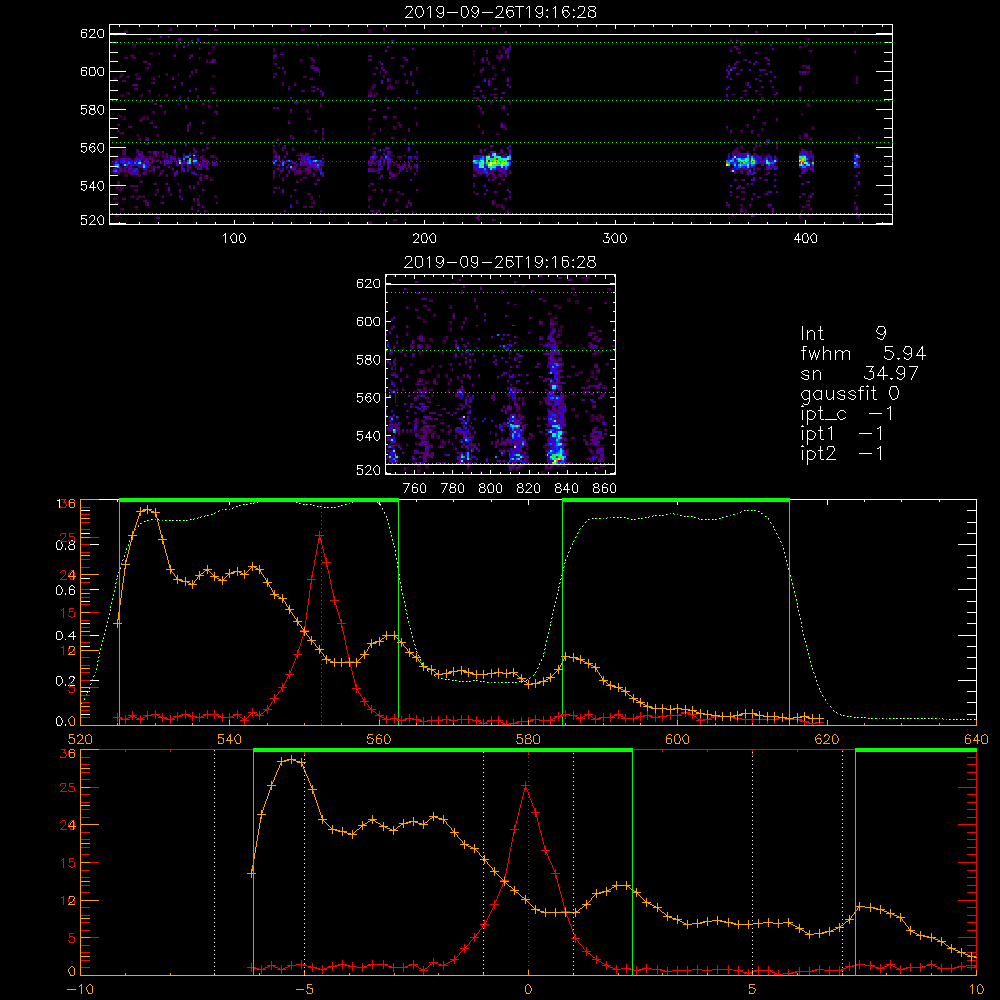Click the red peak apex in bottom plot
The height and width of the screenshot is (1000, 1000).
coord(526,786)
